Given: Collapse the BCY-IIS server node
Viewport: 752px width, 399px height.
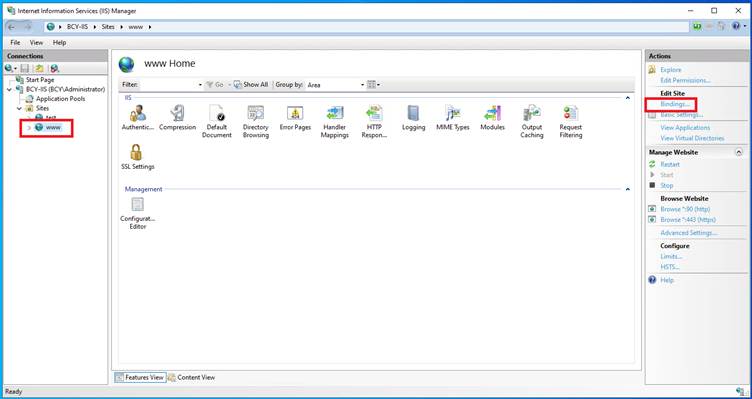Looking at the screenshot, I should 10,89.
